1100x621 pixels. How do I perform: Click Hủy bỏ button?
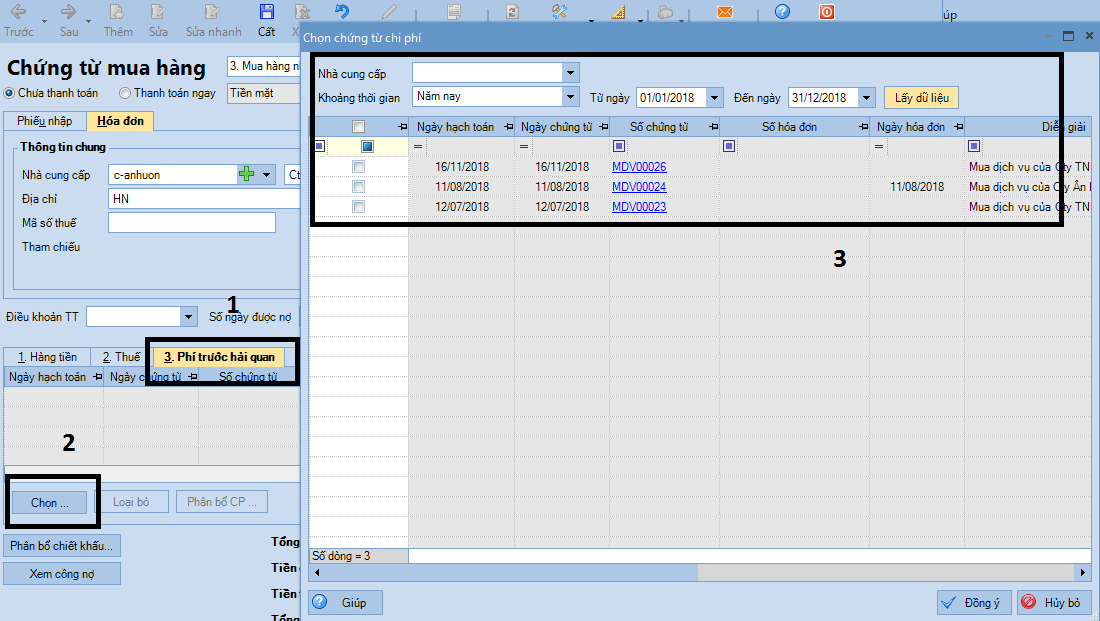pyautogui.click(x=1054, y=603)
